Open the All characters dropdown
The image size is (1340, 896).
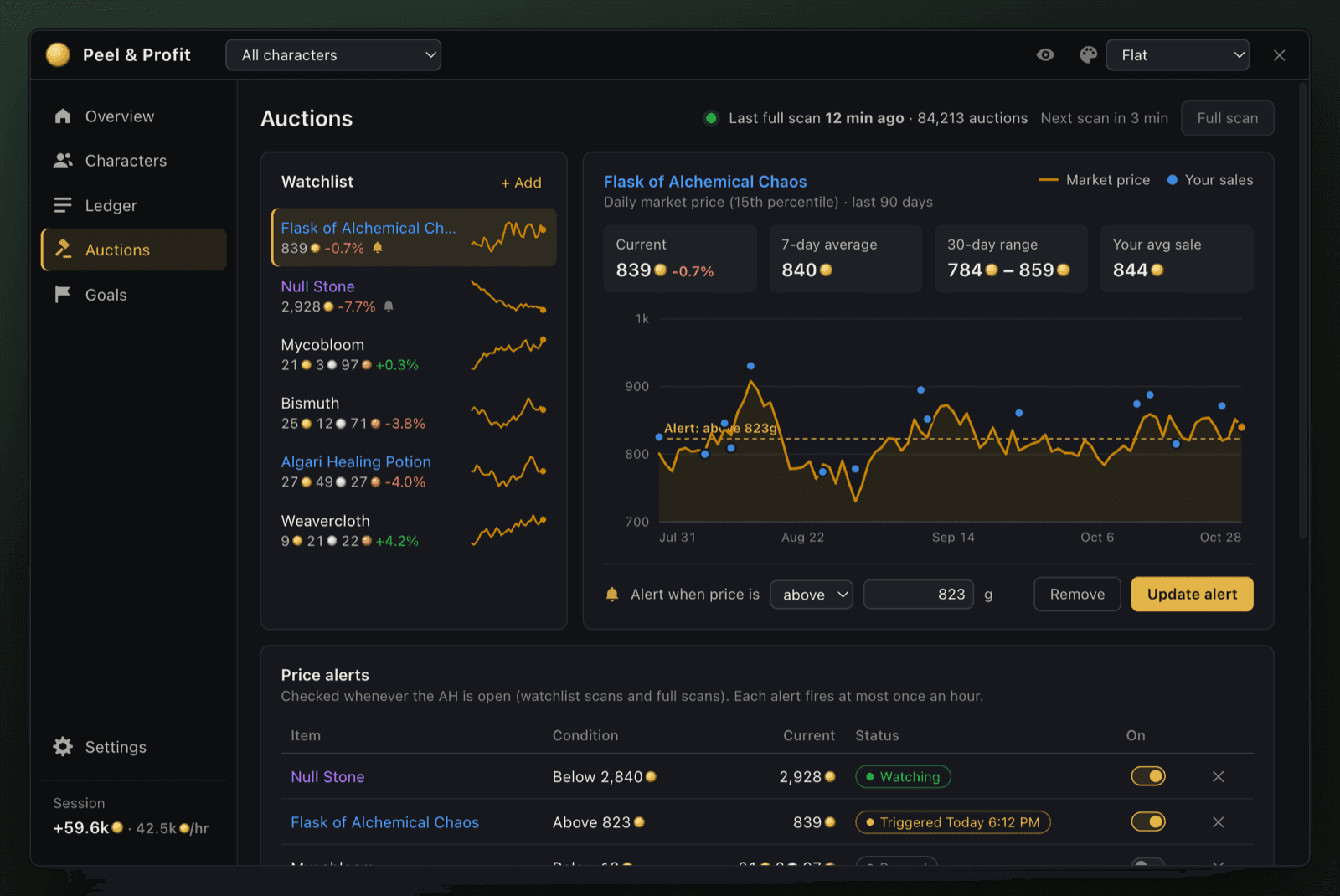pos(333,55)
